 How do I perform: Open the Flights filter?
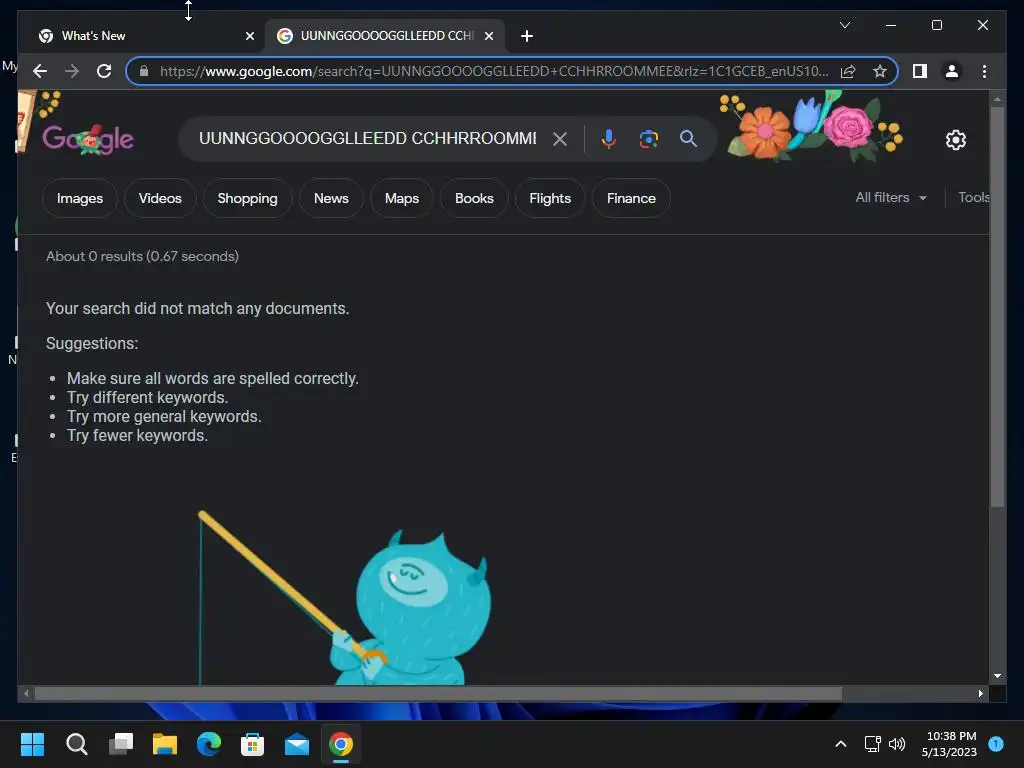(x=550, y=198)
